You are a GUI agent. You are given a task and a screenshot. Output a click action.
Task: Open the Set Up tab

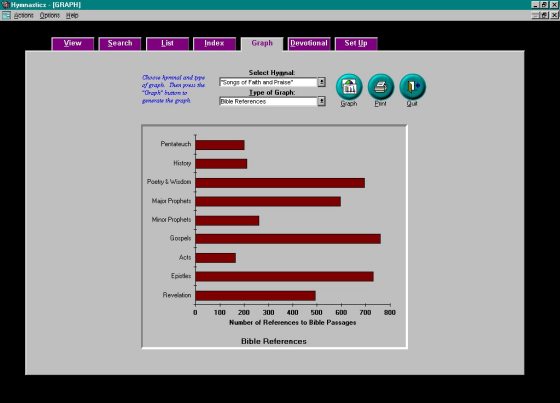(x=356, y=44)
